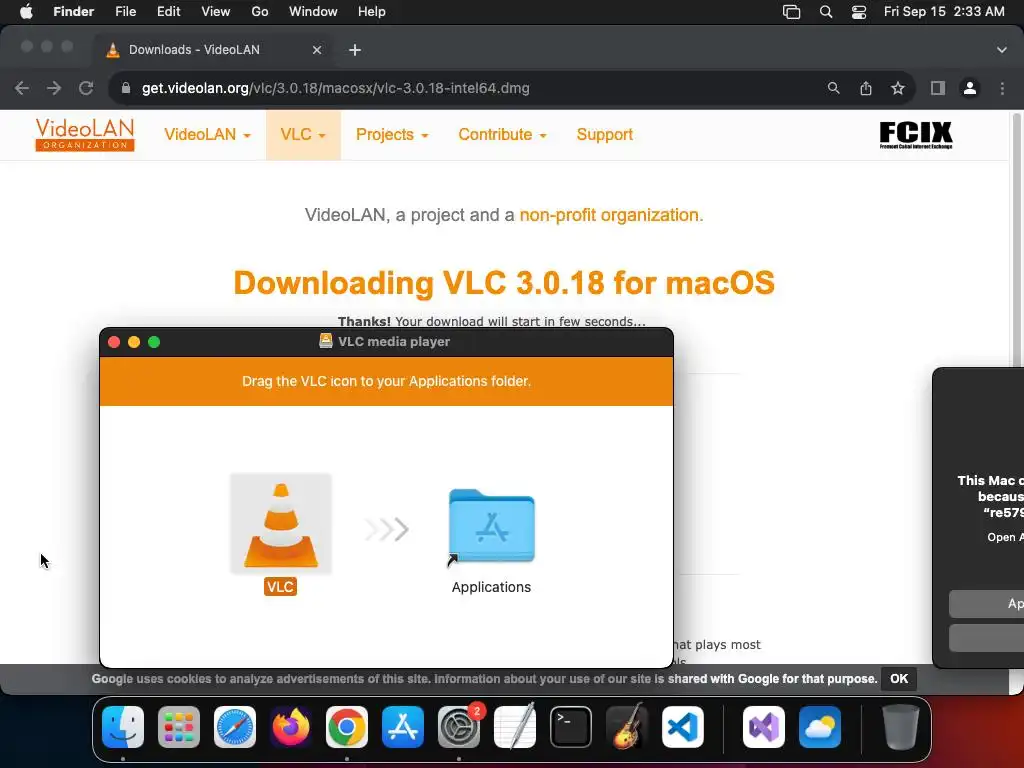The width and height of the screenshot is (1024, 768).
Task: Click the zoom magnifier in address bar
Action: click(x=833, y=88)
